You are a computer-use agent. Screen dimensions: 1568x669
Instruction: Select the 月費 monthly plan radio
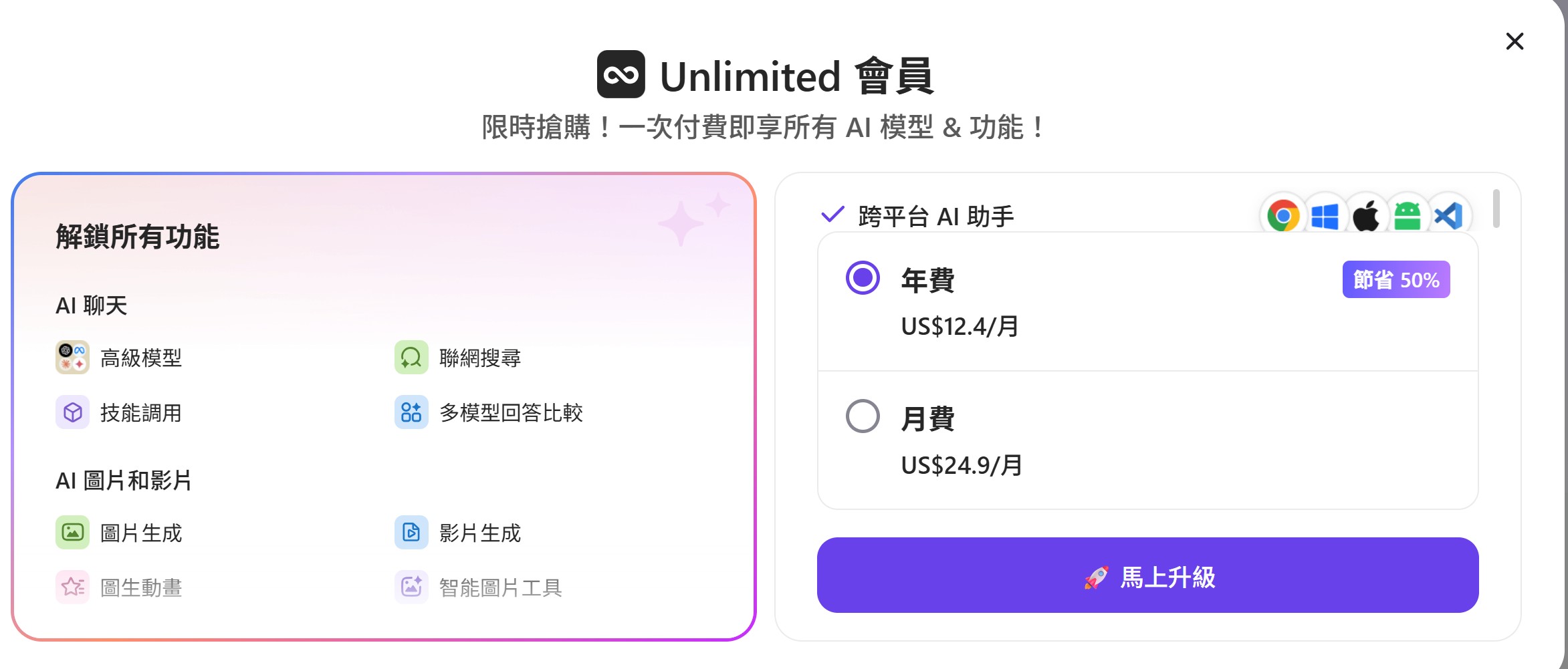[x=863, y=416]
